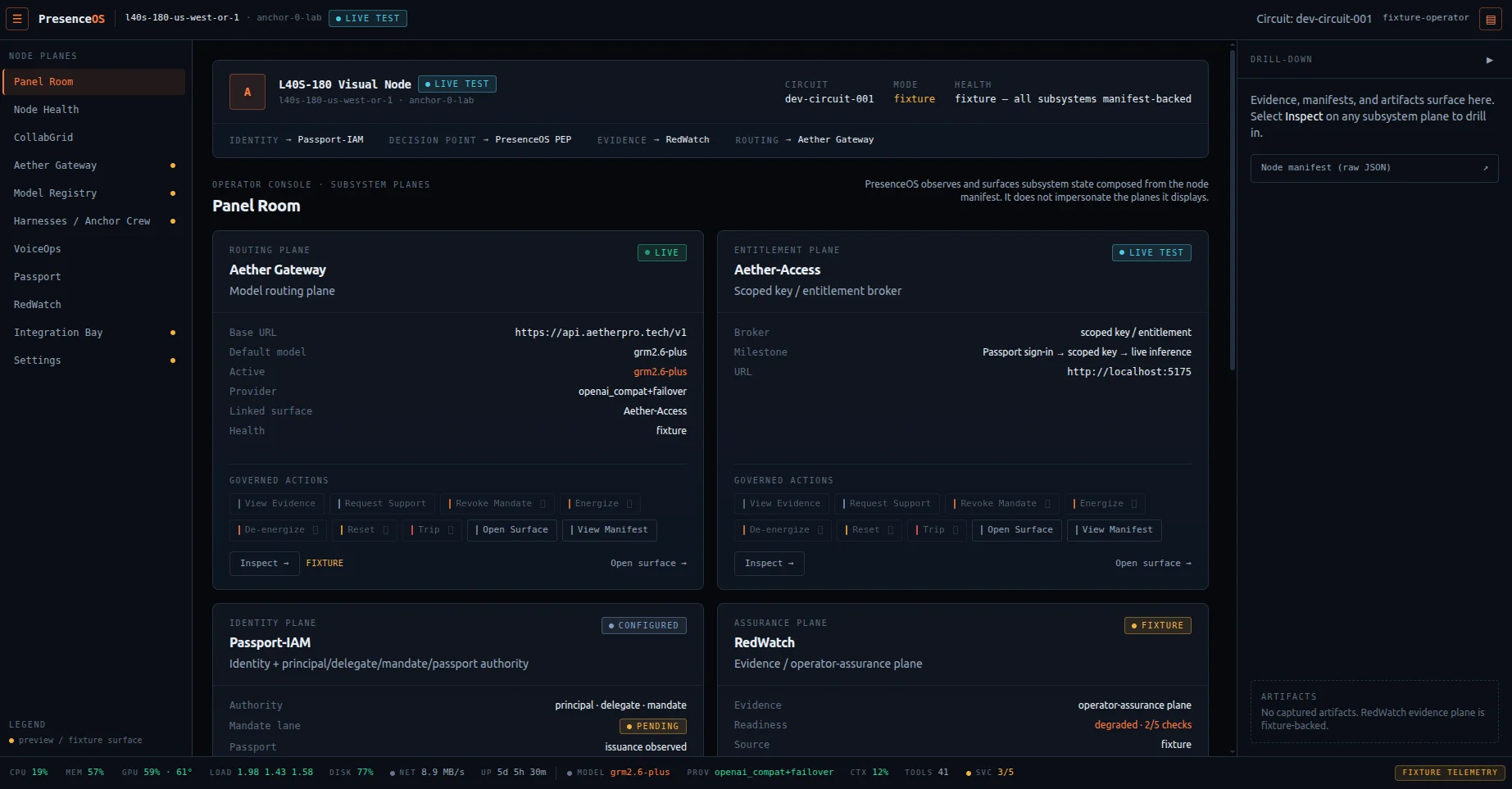Click anchor-0-lab label in top bar

click(288, 18)
